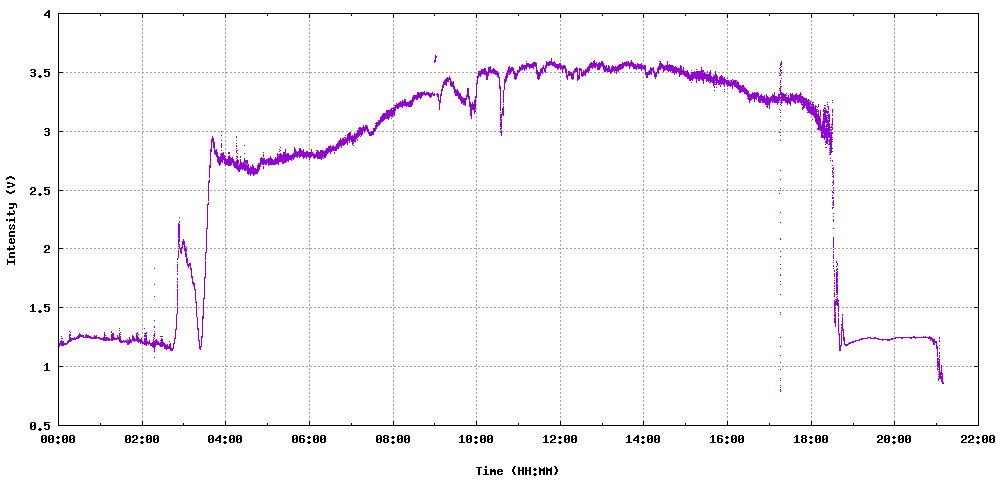Click the "Time (HH:MM)" x-axis title

(x=517, y=471)
